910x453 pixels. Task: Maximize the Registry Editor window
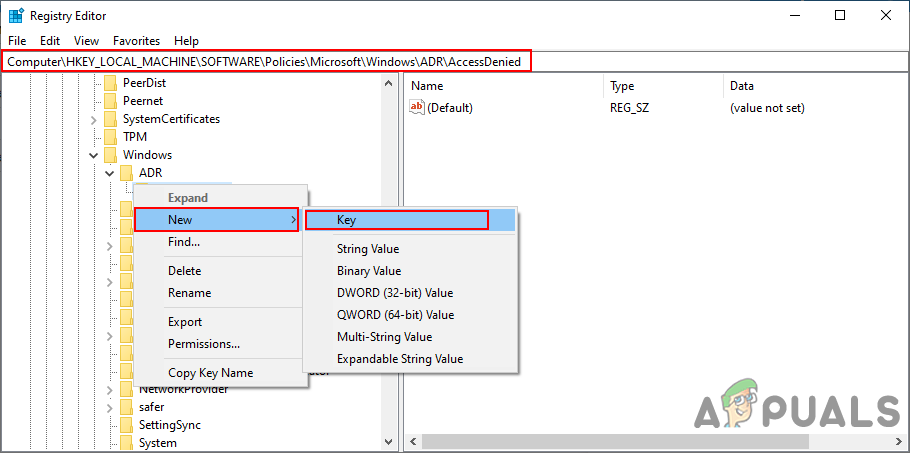[840, 16]
